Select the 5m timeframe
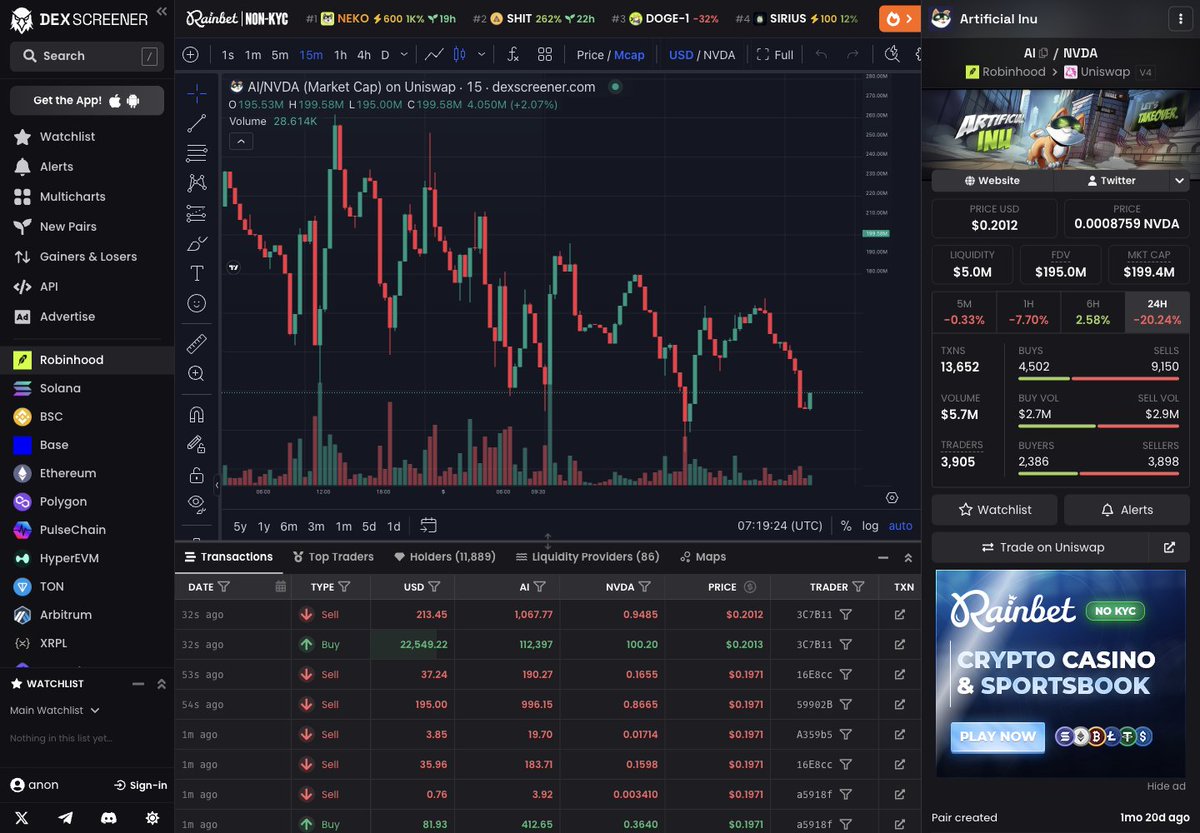 tap(280, 55)
